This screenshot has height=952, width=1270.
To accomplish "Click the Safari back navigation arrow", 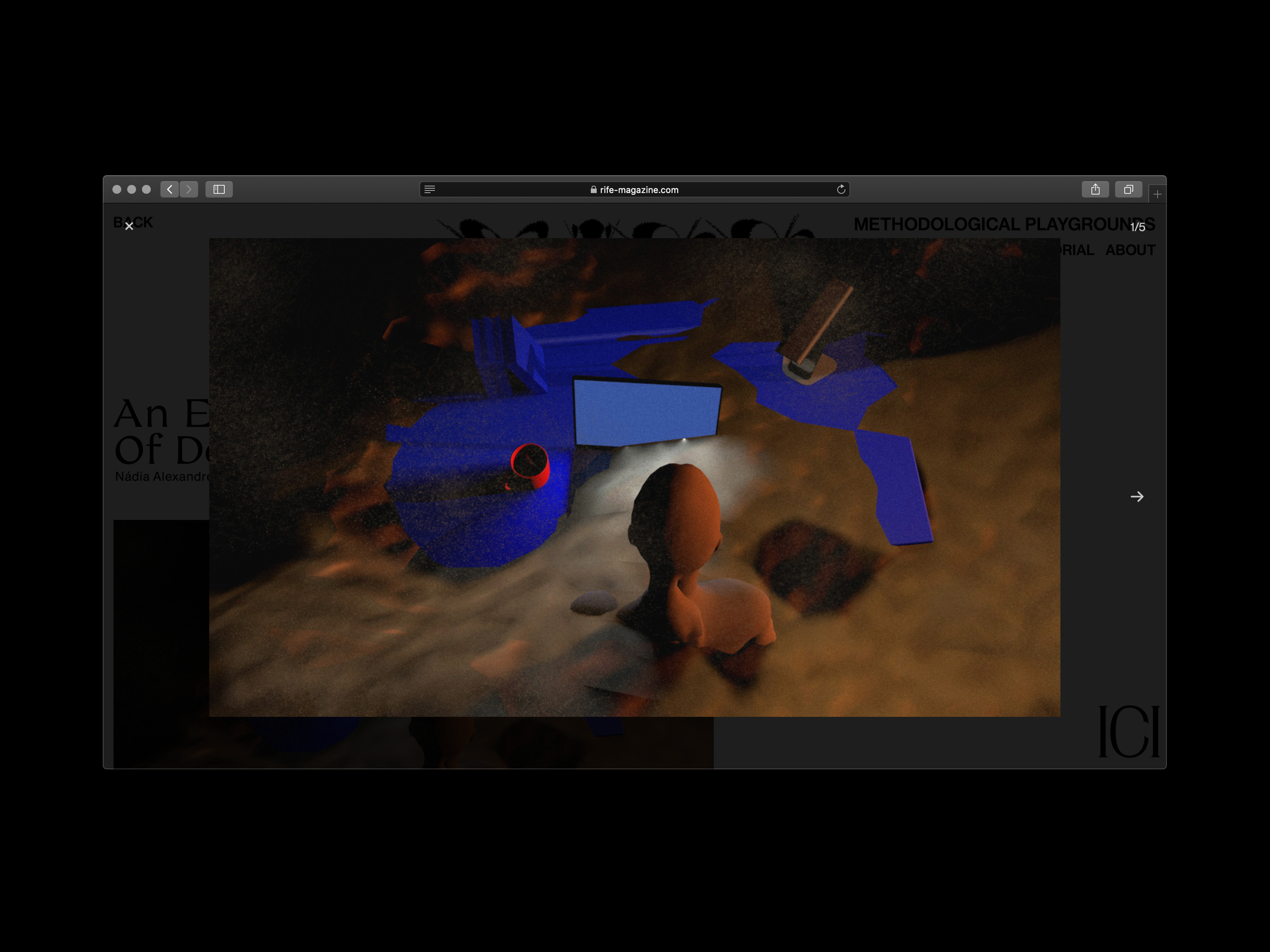I will click(170, 189).
